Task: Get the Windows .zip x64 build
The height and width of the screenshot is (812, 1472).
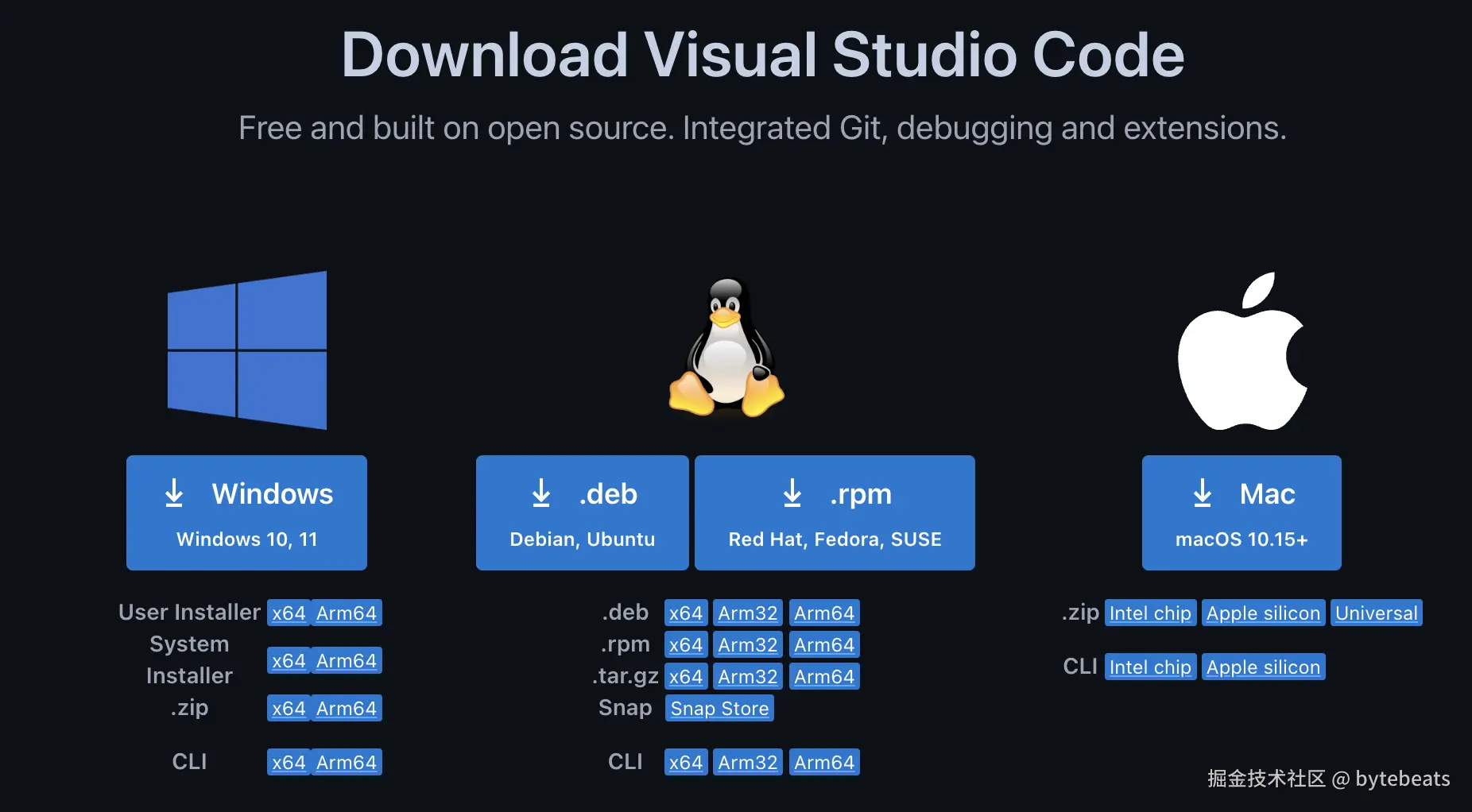Action: tap(289, 709)
